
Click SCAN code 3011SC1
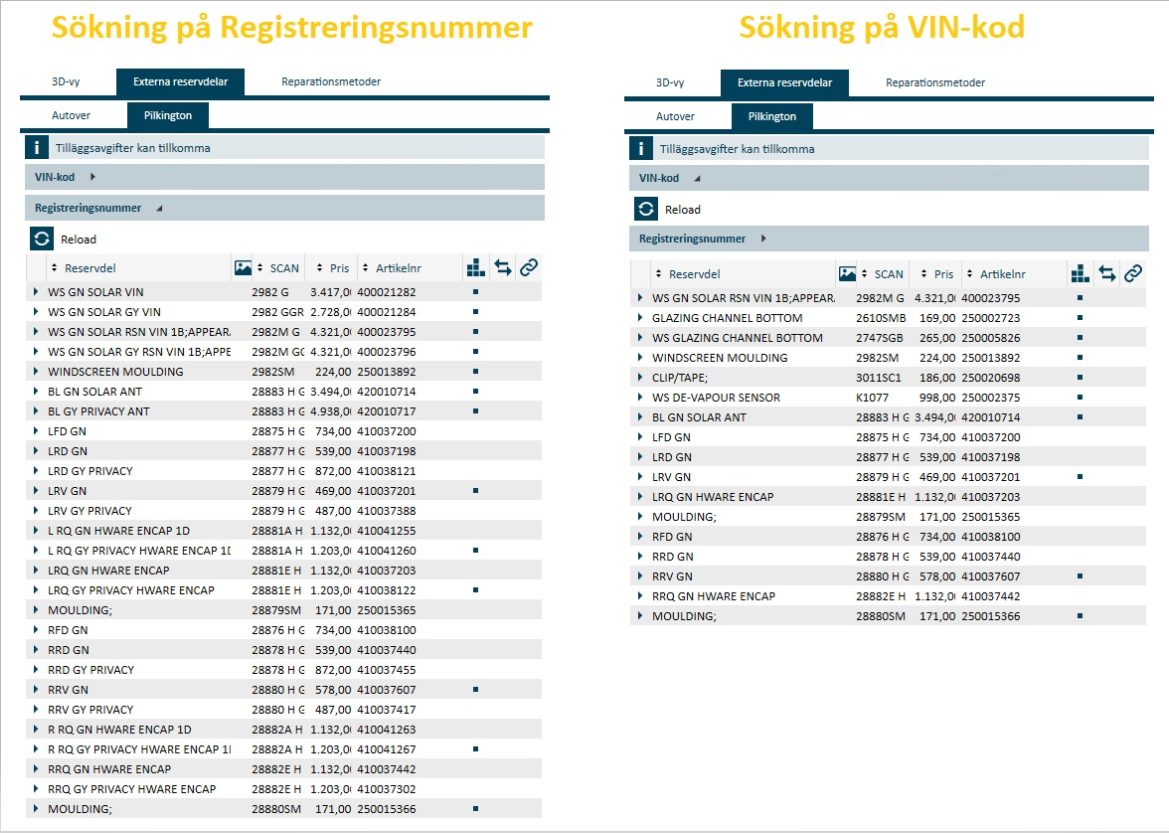[x=878, y=377]
